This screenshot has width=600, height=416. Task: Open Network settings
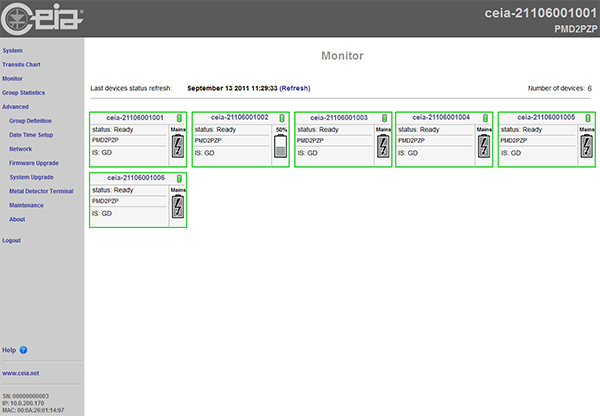21,149
